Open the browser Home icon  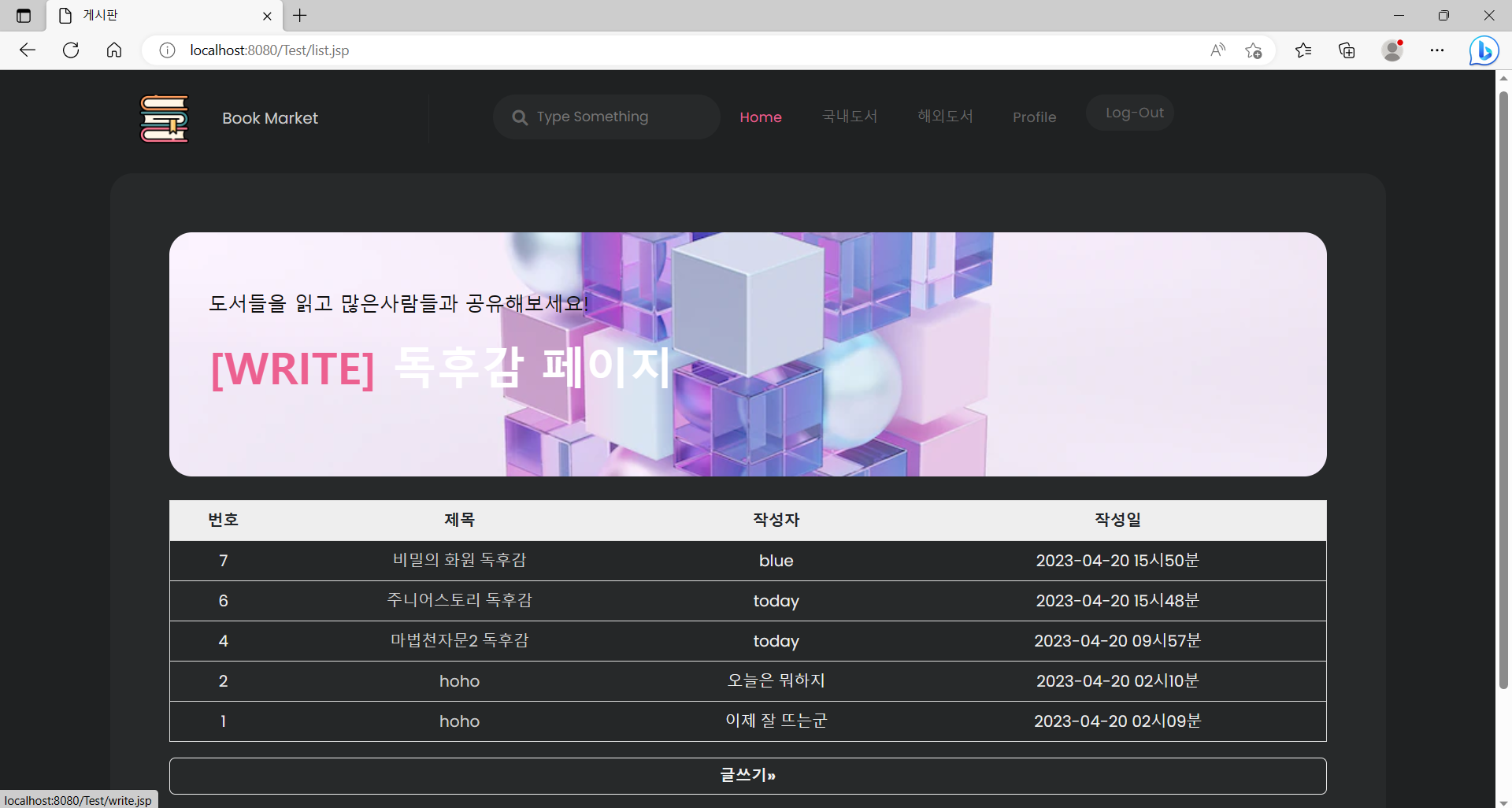[x=114, y=50]
